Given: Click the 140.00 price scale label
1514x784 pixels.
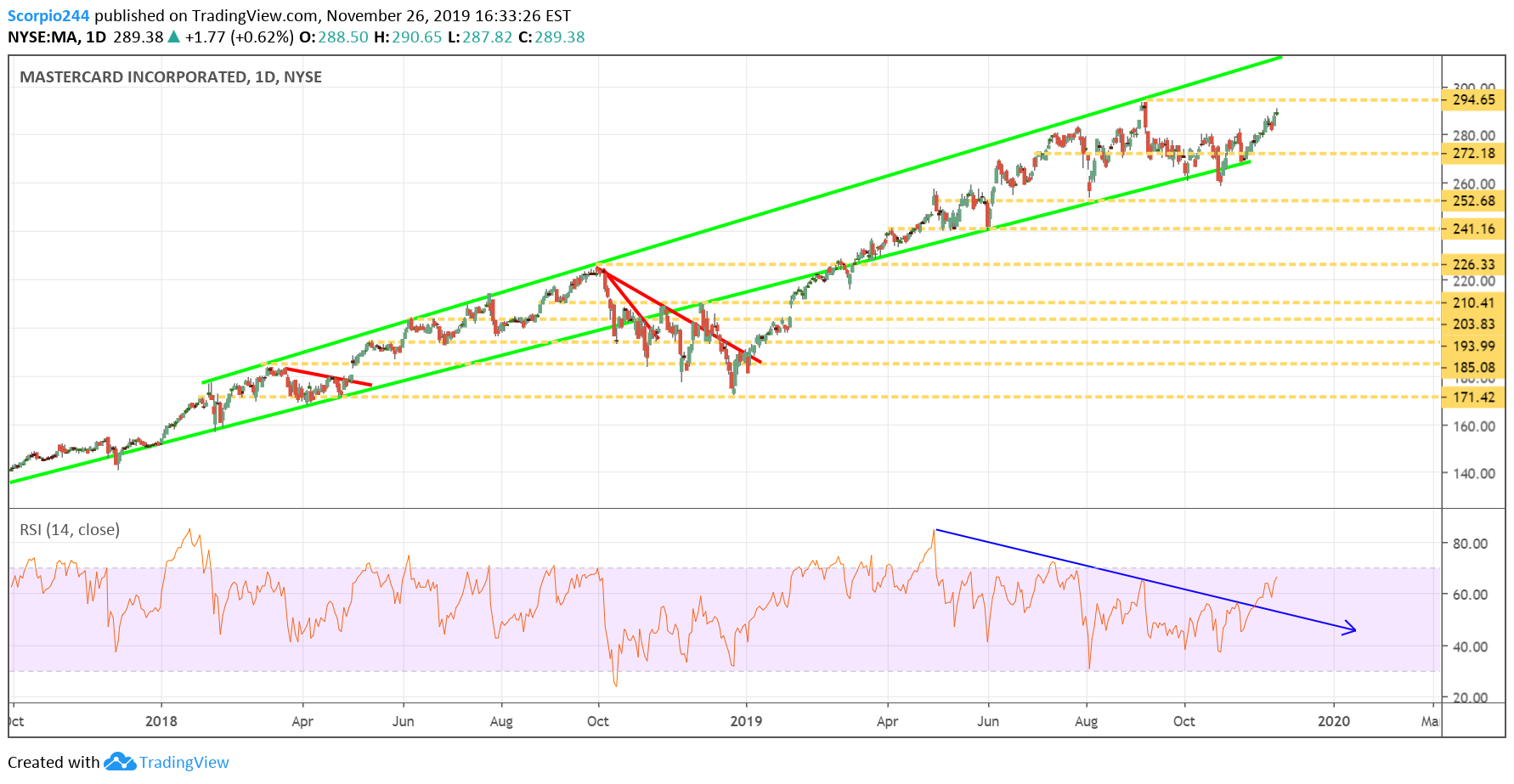Looking at the screenshot, I should [x=1473, y=474].
